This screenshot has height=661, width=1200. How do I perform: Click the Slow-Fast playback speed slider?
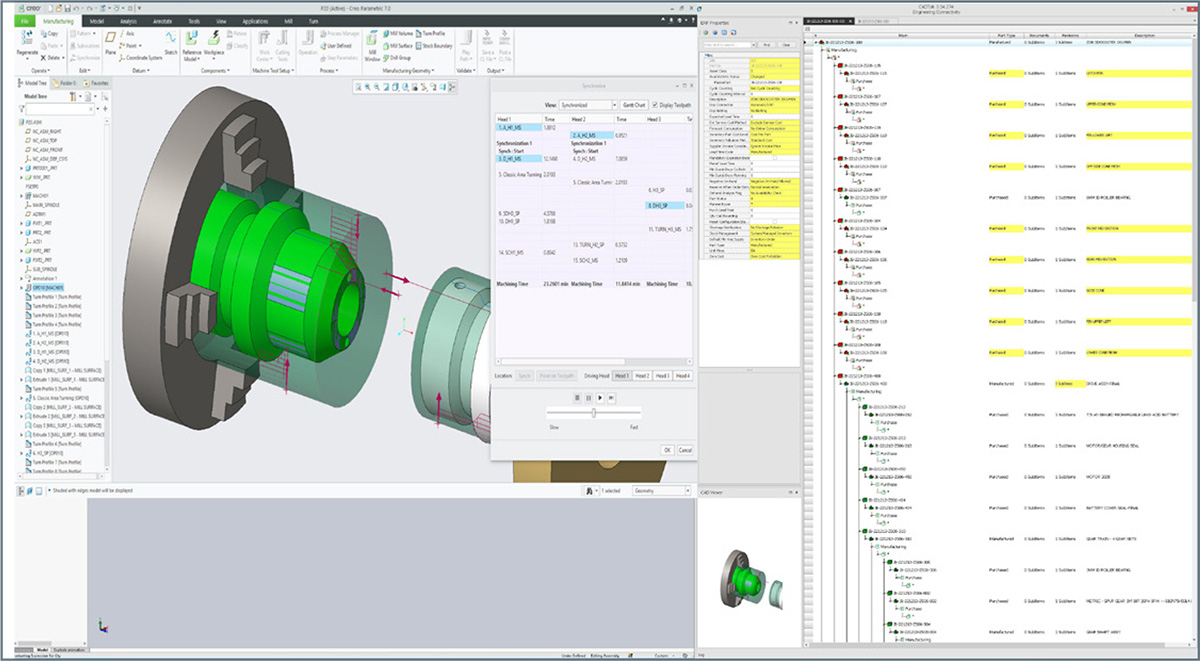pyautogui.click(x=594, y=413)
